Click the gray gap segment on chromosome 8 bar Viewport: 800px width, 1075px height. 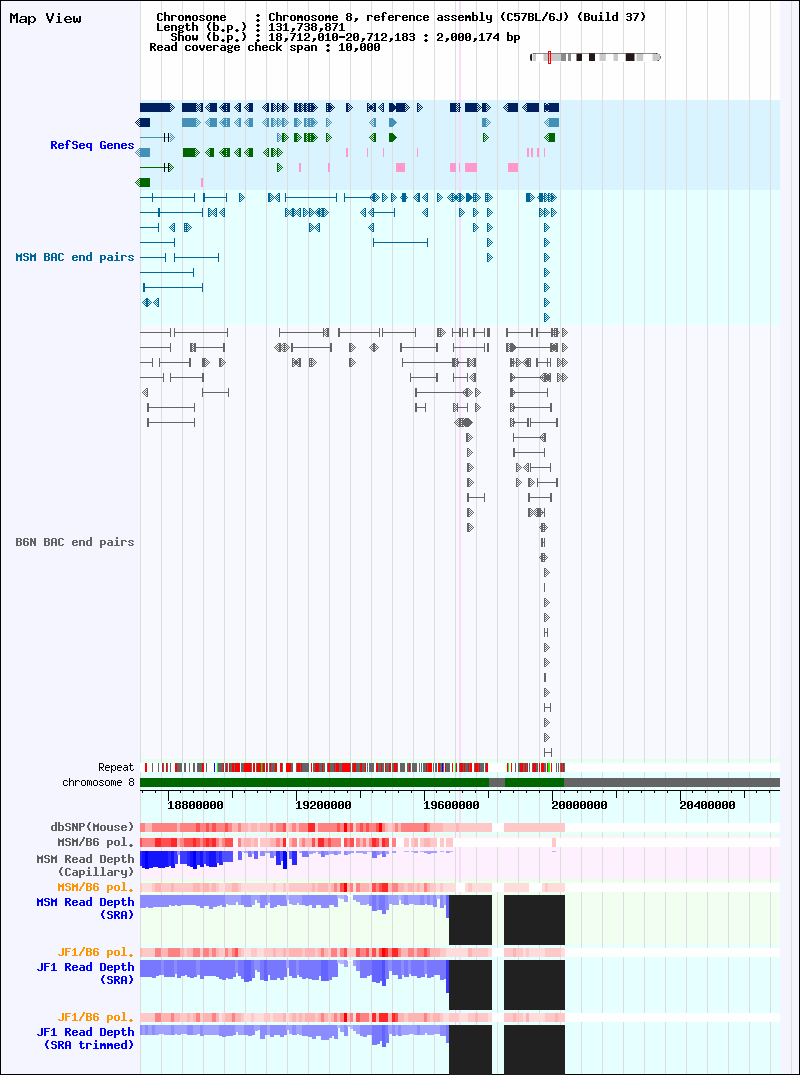(497, 782)
